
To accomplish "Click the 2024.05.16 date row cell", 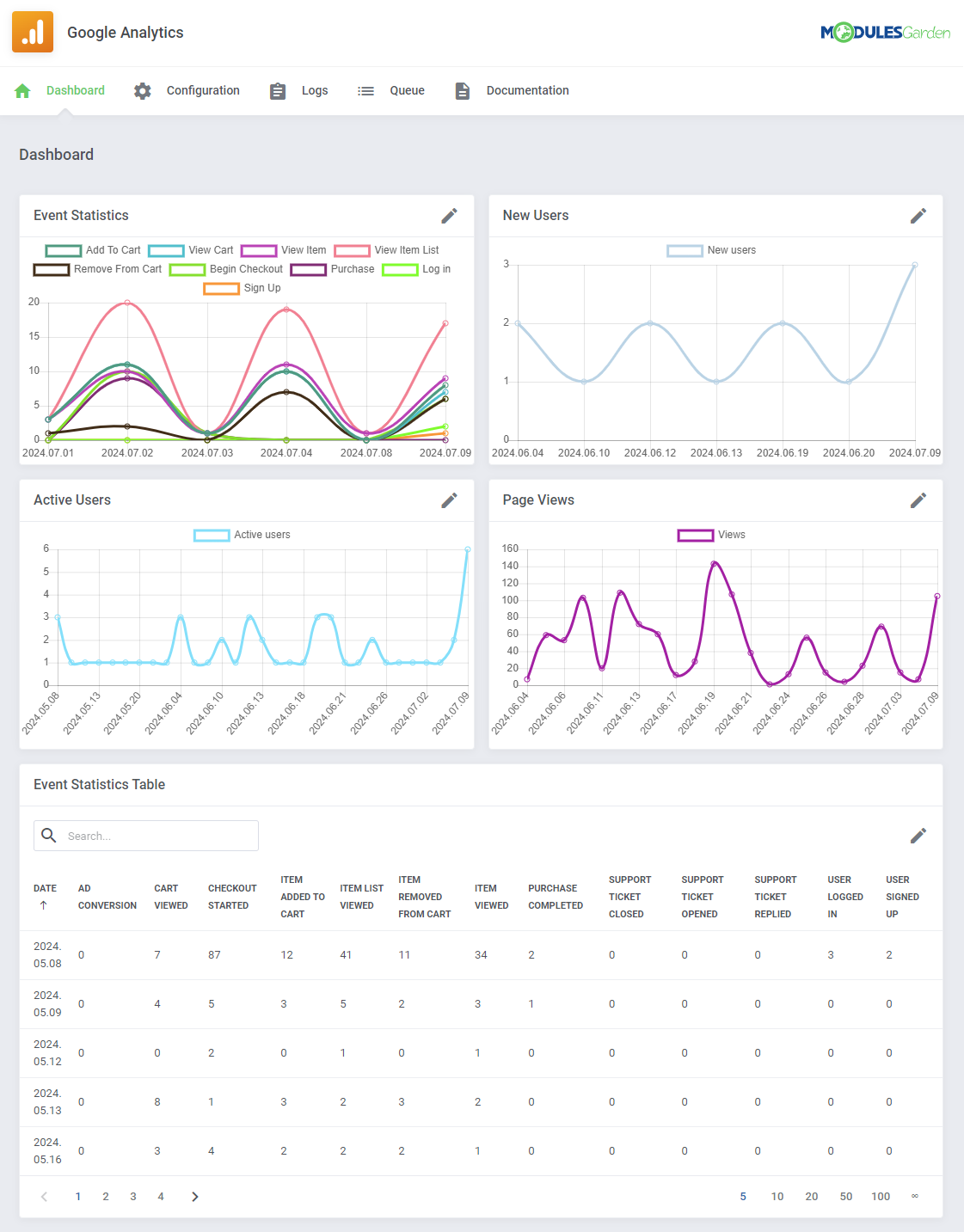I will point(47,1151).
